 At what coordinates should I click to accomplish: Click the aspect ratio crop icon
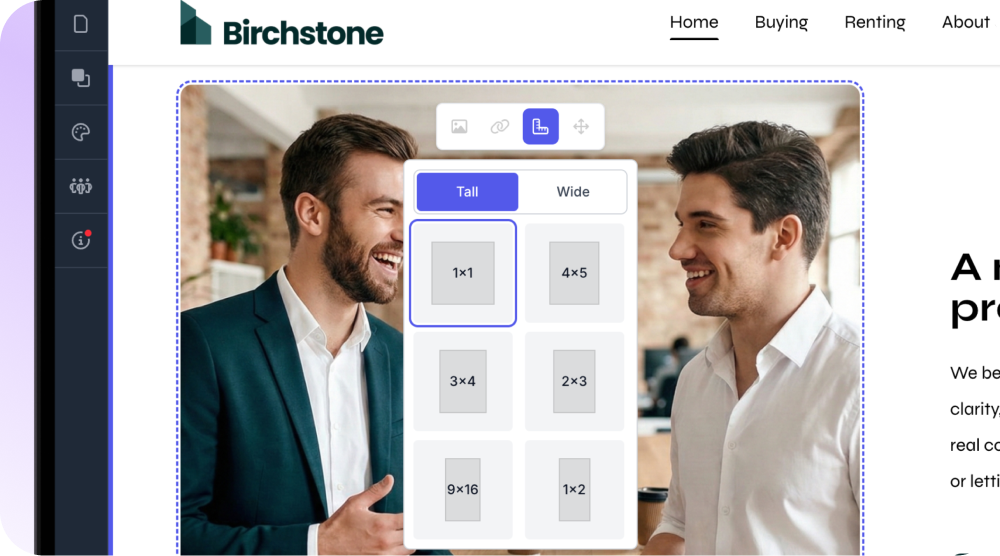(x=541, y=126)
